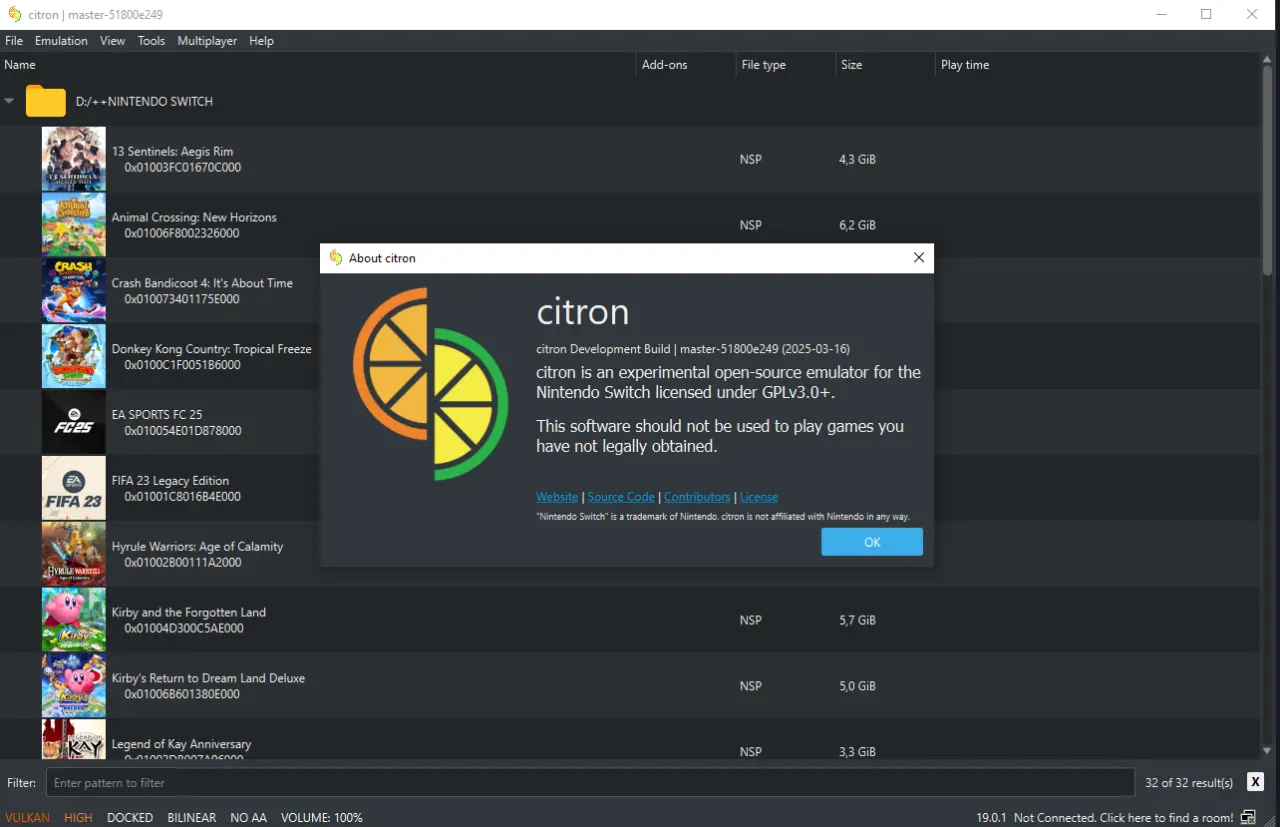
Task: Click OK in About citron dialog
Action: [x=872, y=542]
